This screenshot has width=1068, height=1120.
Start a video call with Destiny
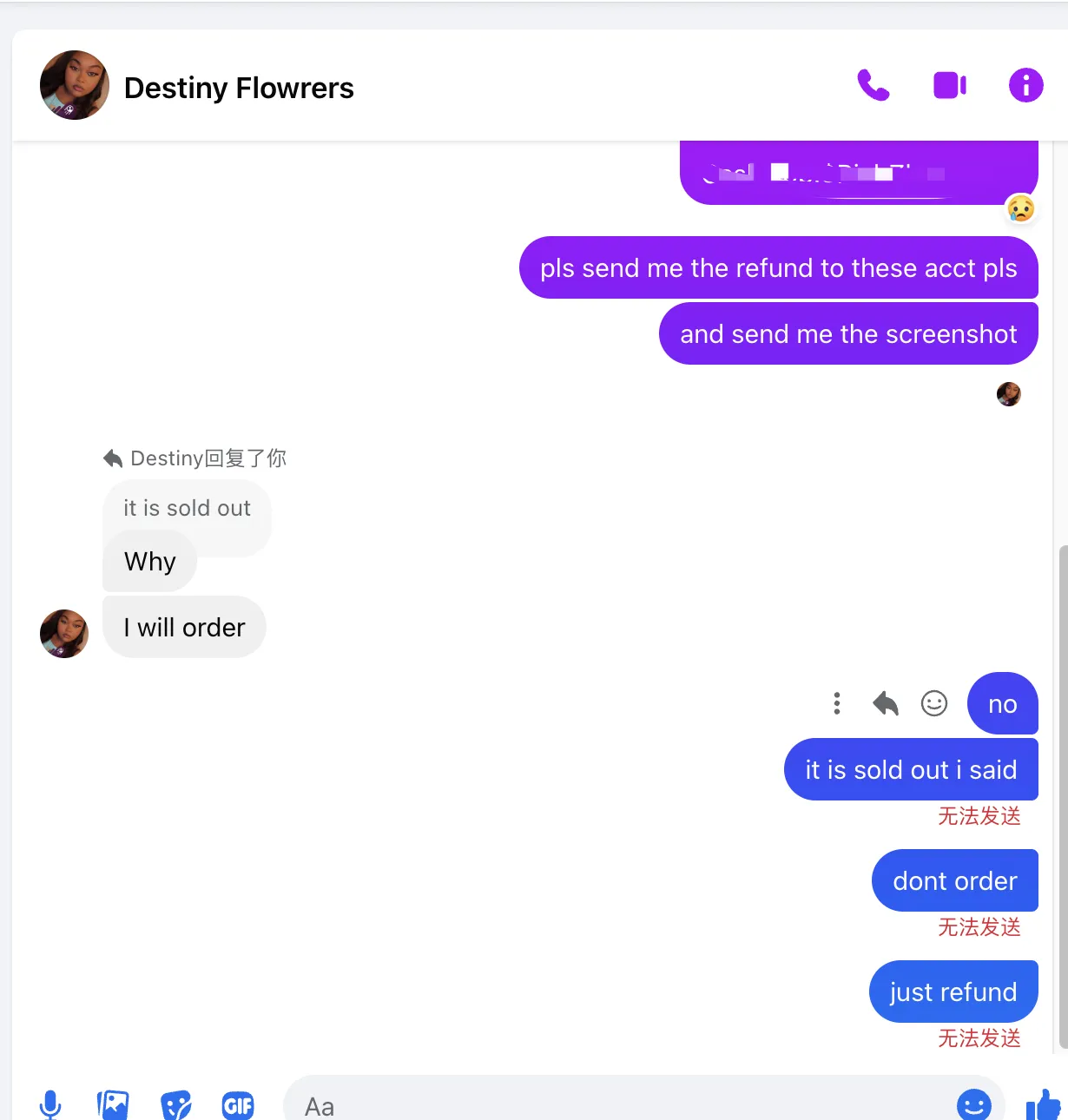(950, 85)
